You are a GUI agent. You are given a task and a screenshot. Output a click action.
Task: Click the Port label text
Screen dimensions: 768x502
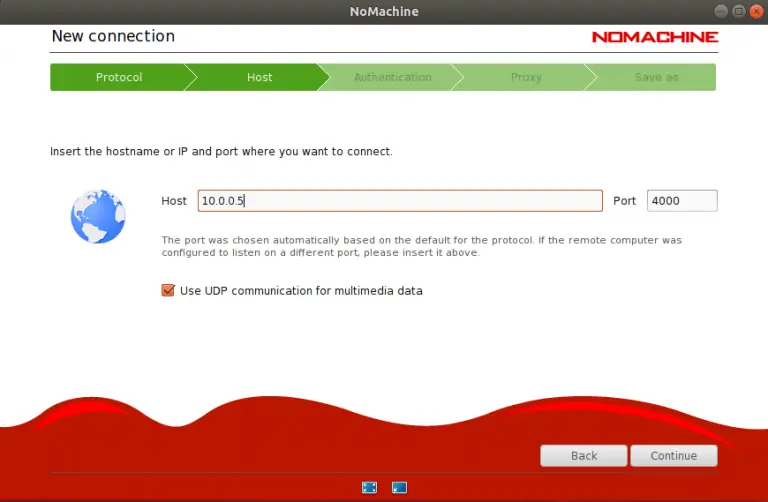[624, 201]
